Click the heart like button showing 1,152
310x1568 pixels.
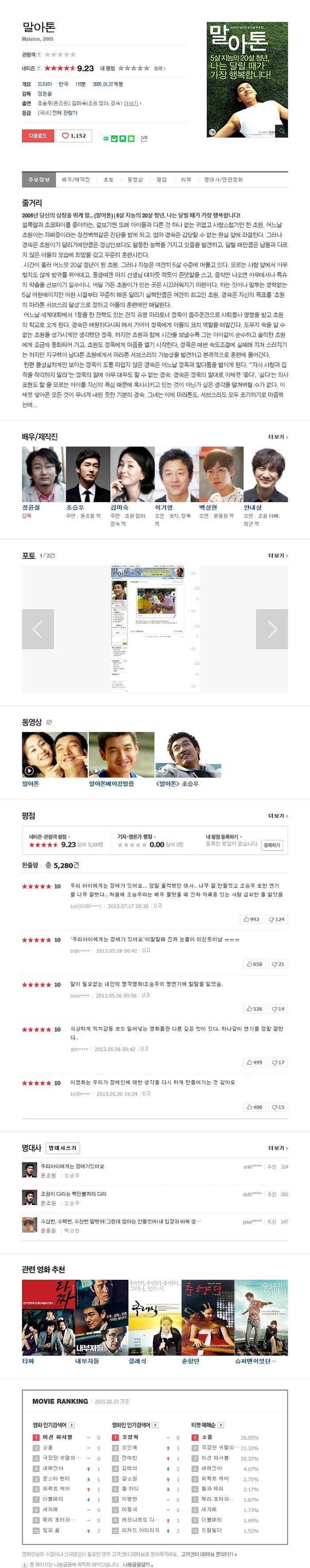point(74,136)
